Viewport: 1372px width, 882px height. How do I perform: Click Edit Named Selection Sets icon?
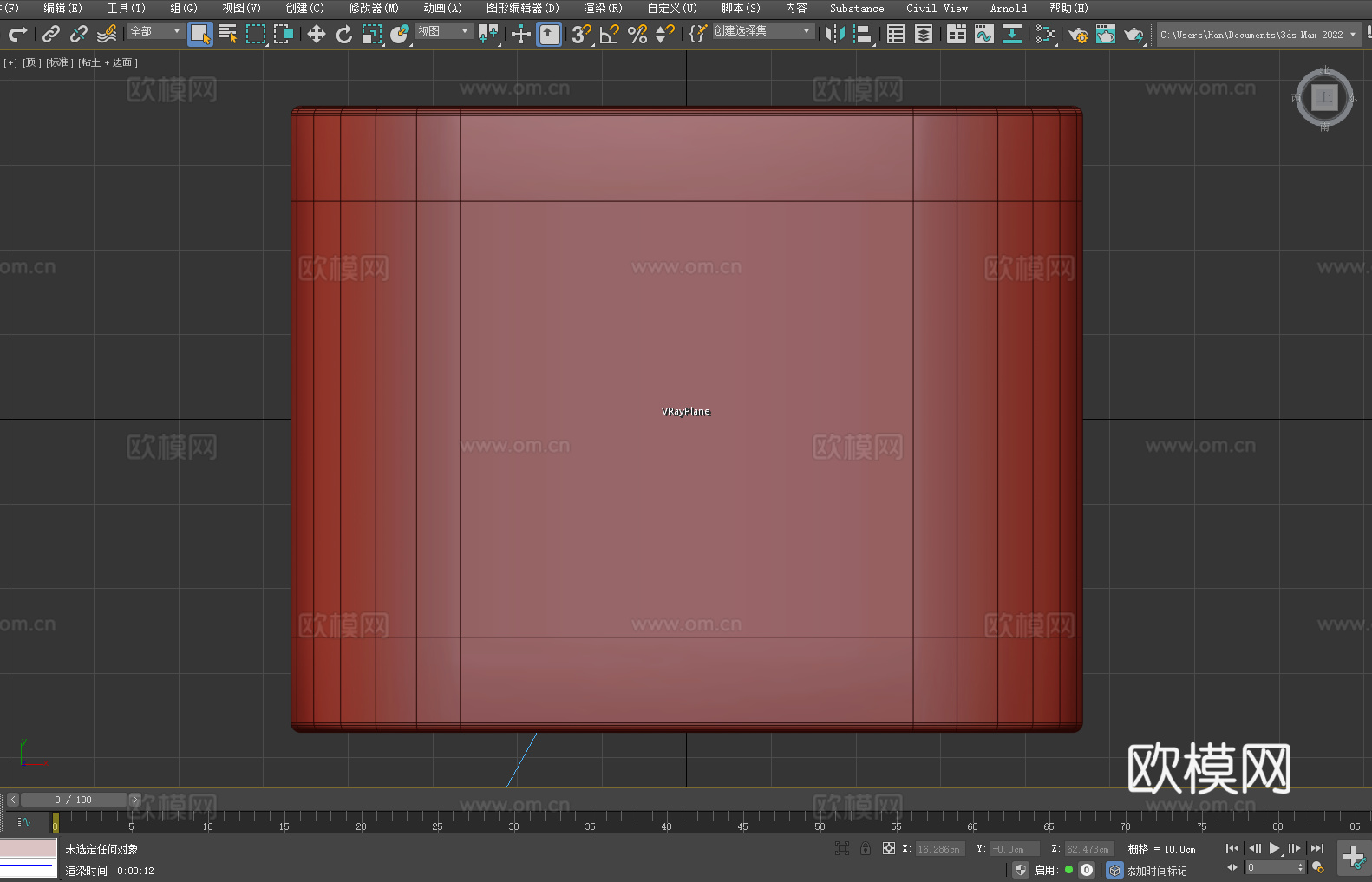pos(698,34)
